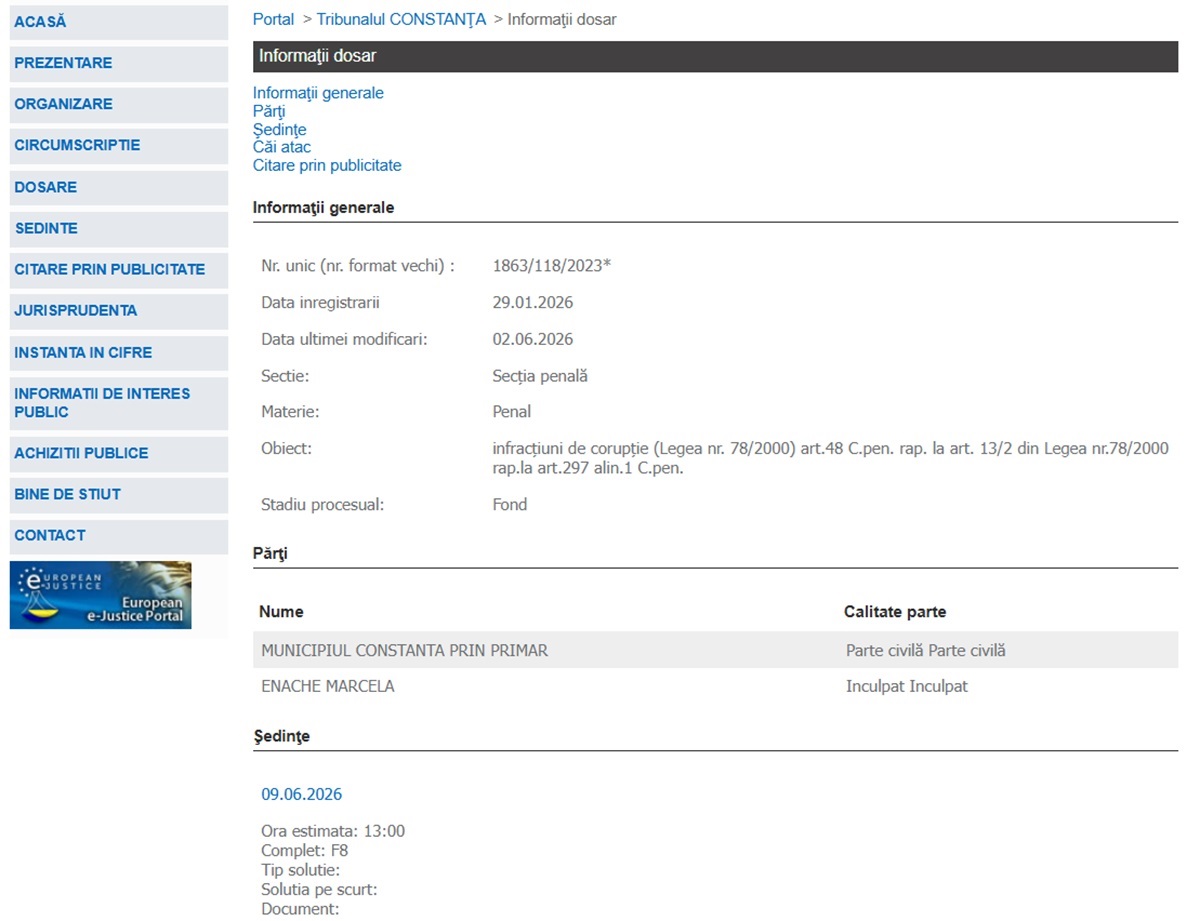Select the Secția penală value

point(540,377)
